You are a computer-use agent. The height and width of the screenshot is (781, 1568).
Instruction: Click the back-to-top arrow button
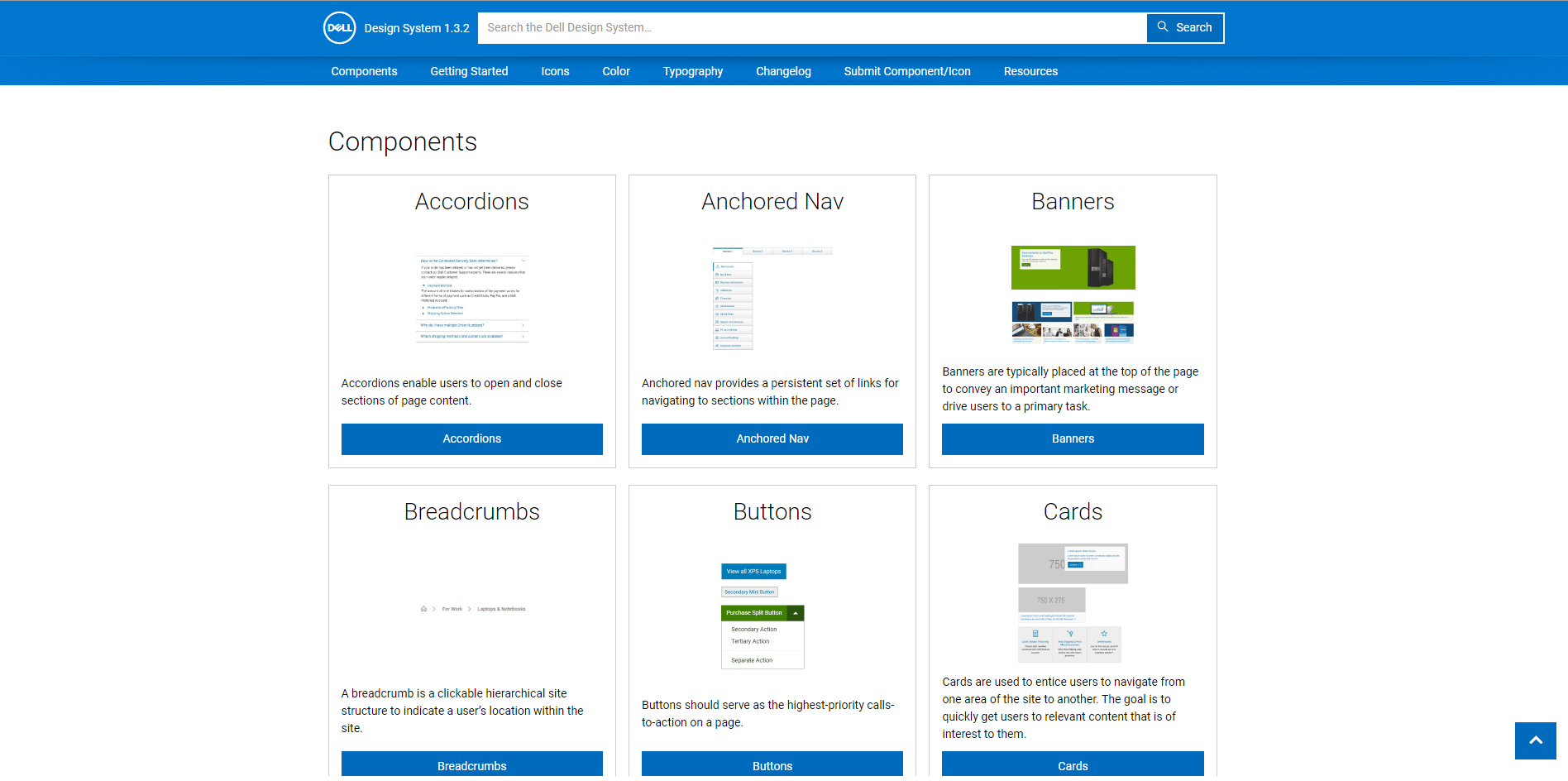1535,740
